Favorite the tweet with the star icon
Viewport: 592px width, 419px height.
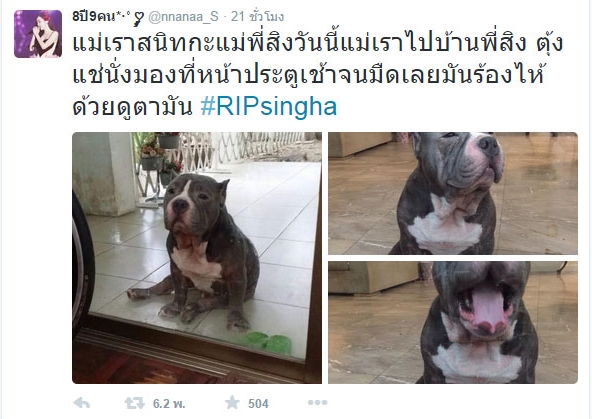232,403
